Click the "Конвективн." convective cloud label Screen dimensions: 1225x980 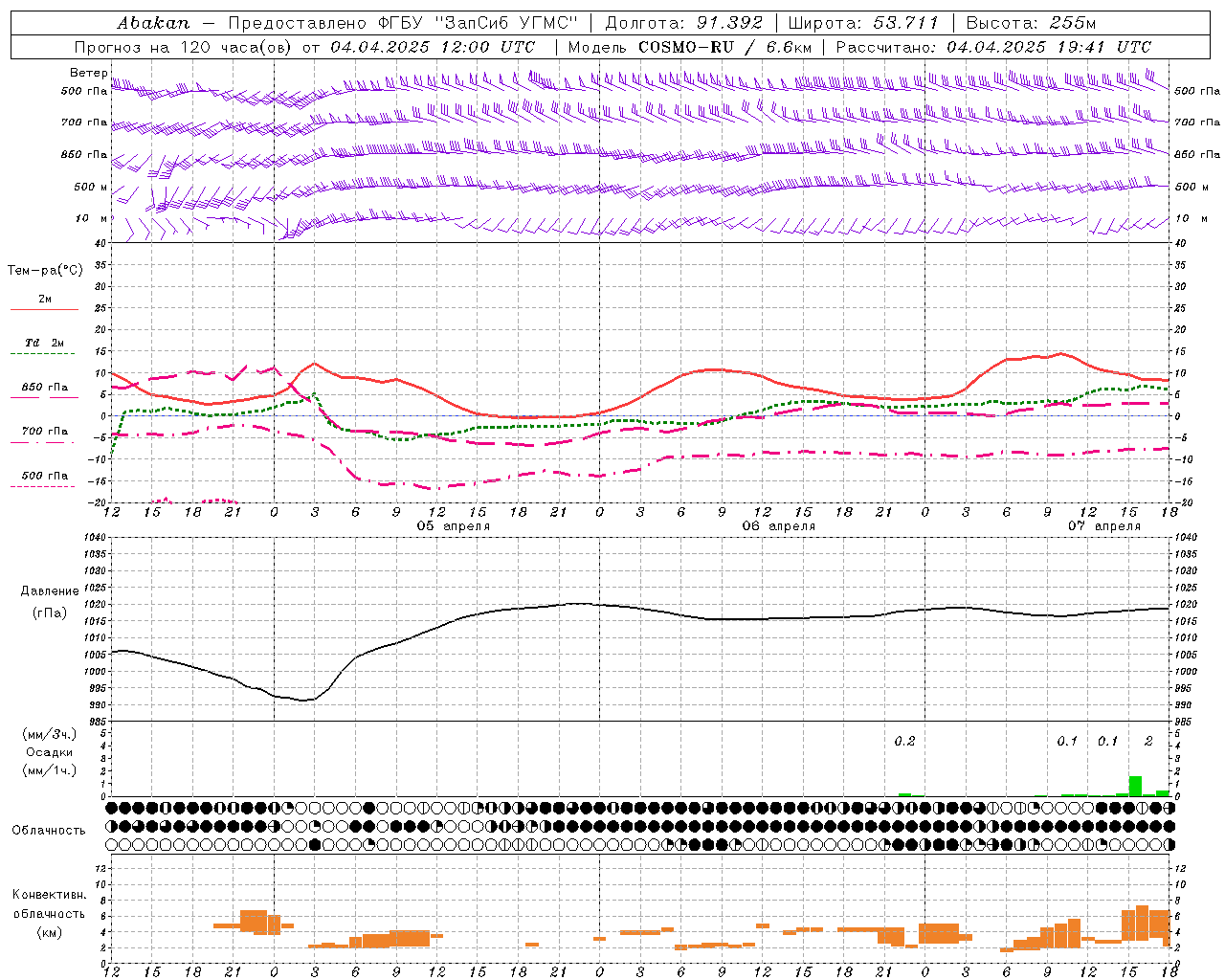tap(49, 895)
